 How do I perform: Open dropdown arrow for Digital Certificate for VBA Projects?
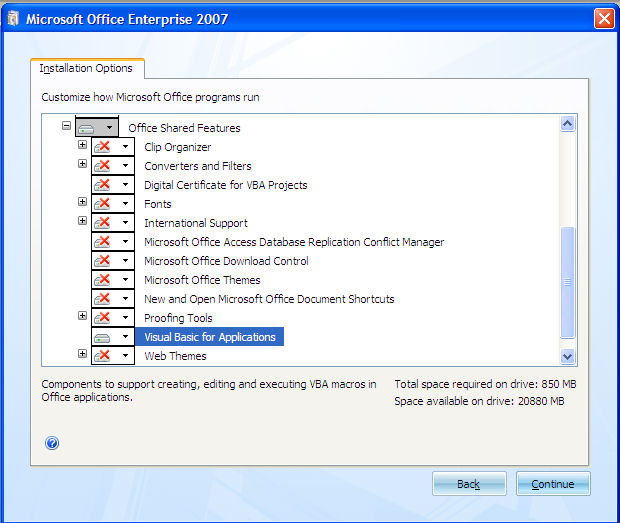(x=125, y=185)
